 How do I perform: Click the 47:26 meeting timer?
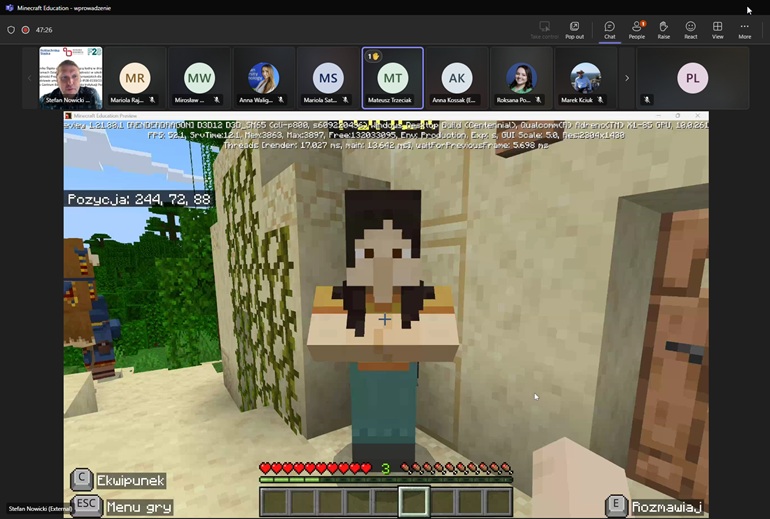(x=44, y=30)
